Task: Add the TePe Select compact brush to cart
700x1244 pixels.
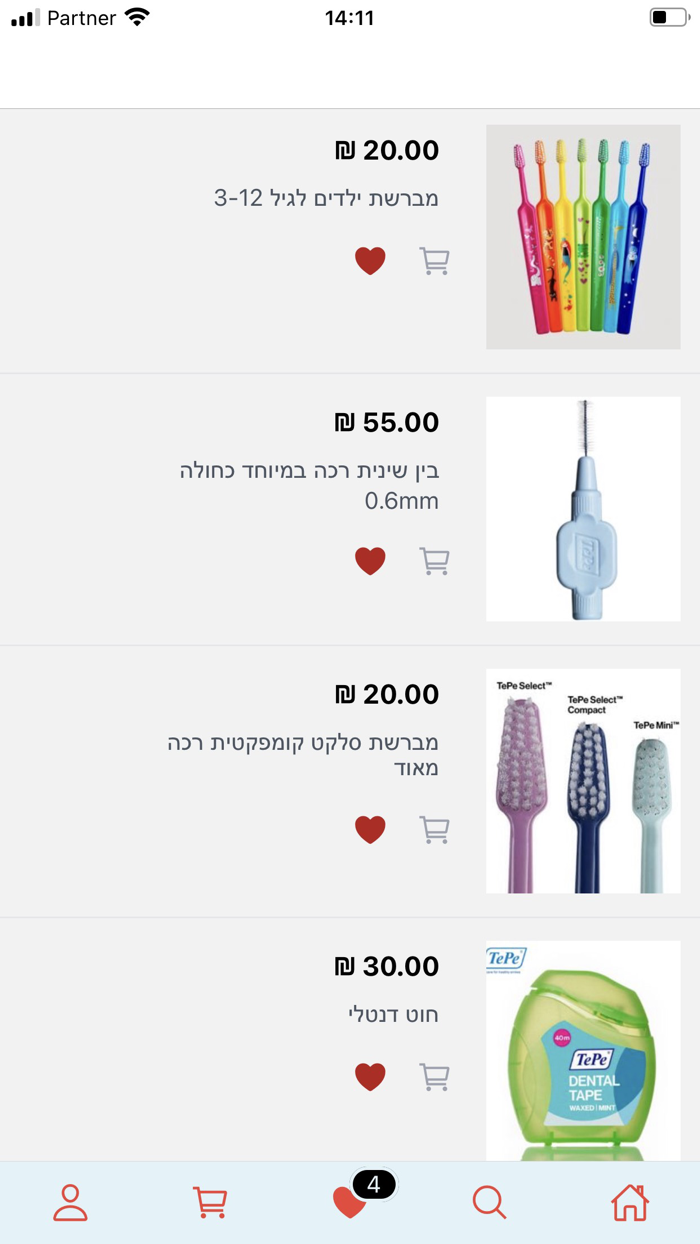Action: click(434, 829)
